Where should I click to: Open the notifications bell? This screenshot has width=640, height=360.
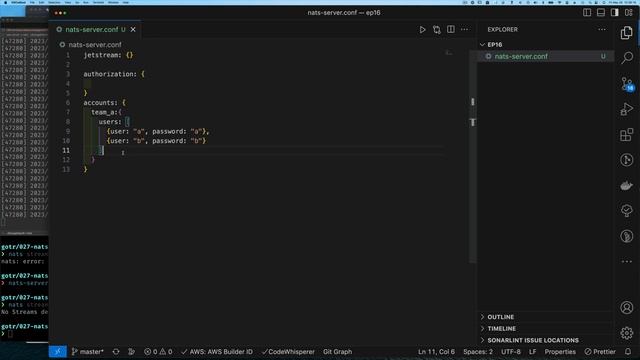[x=628, y=351]
